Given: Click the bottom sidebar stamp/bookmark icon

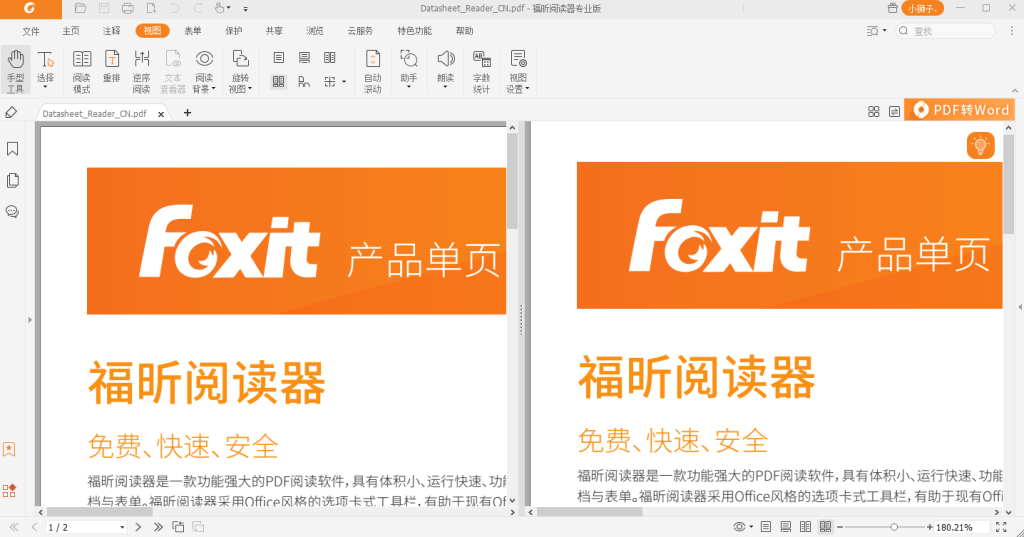Looking at the screenshot, I should click(9, 449).
